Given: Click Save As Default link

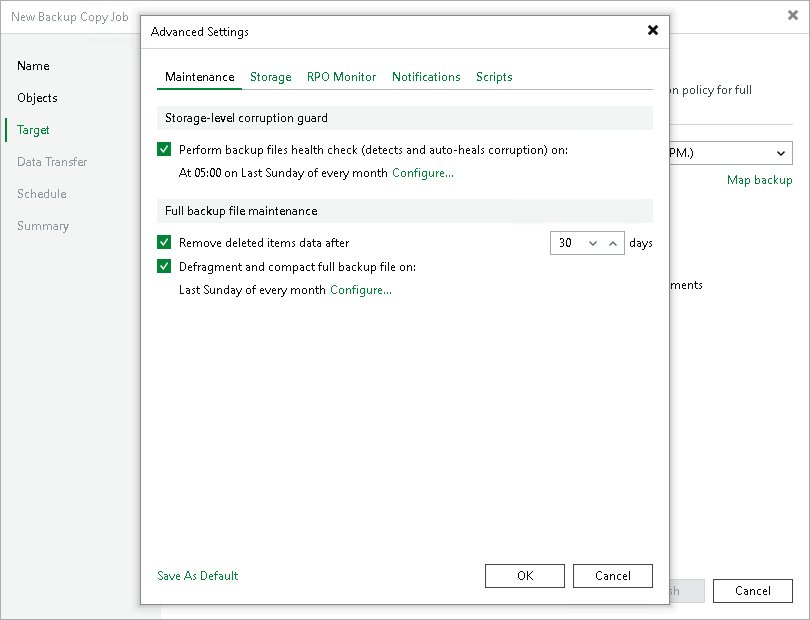Looking at the screenshot, I should (198, 576).
